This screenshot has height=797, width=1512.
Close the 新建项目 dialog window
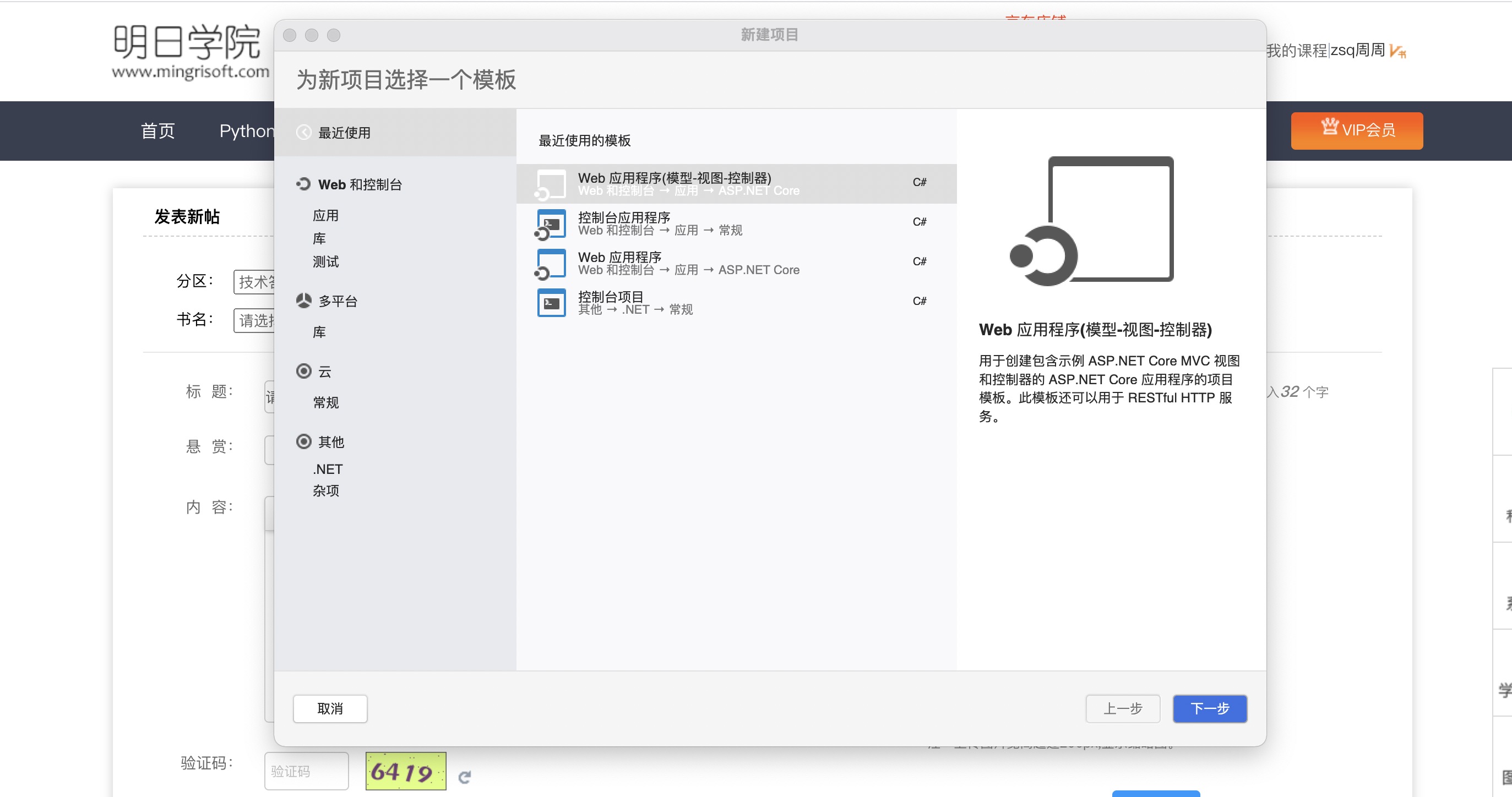pos(290,35)
